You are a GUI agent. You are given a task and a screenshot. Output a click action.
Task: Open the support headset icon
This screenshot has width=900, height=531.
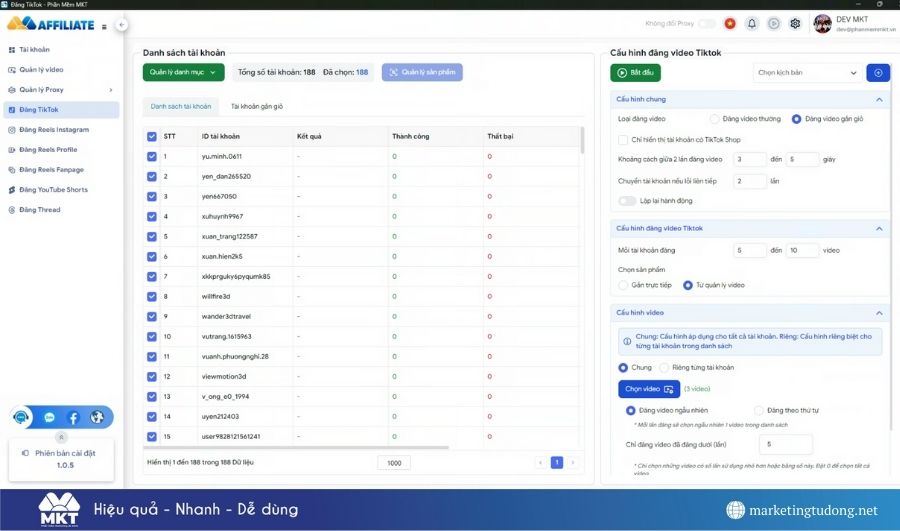coord(21,417)
